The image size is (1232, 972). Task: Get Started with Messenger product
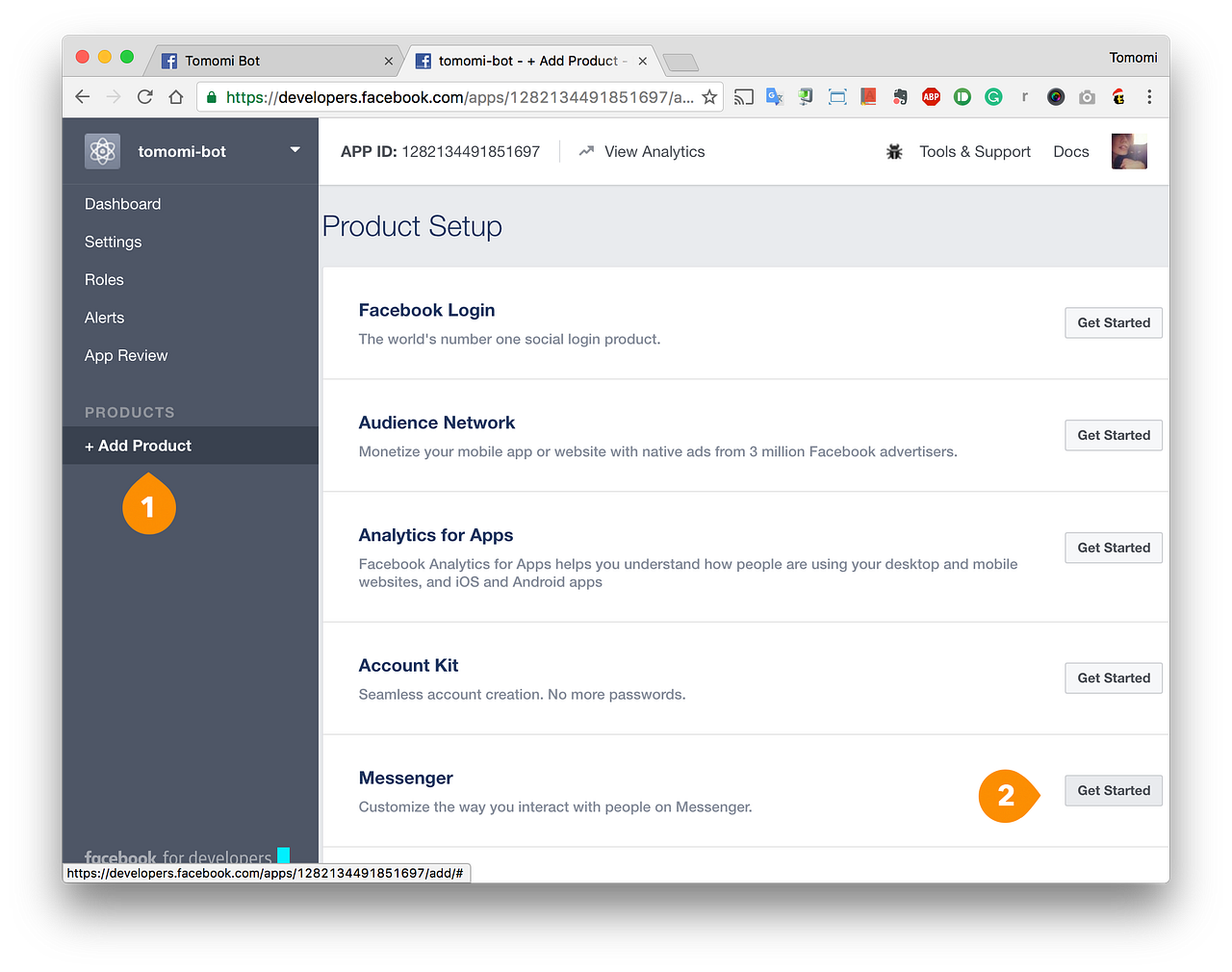click(1113, 790)
